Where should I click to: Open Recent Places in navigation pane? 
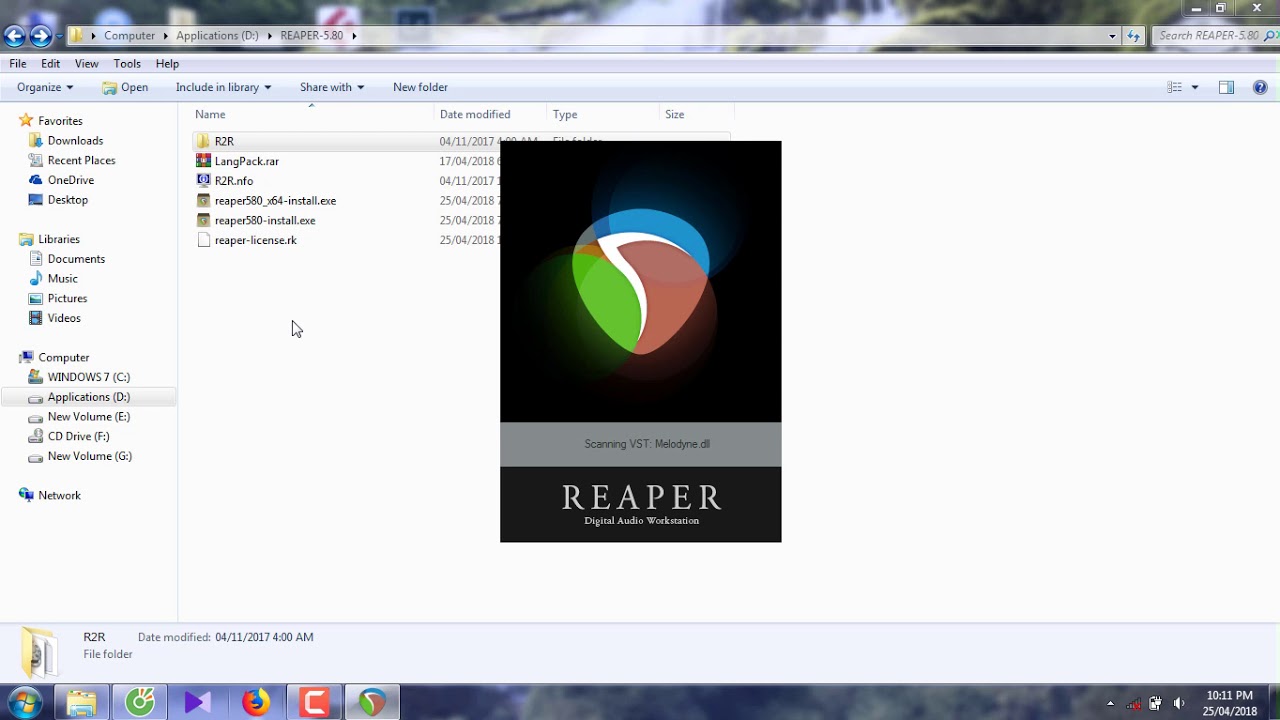pyautogui.click(x=81, y=160)
